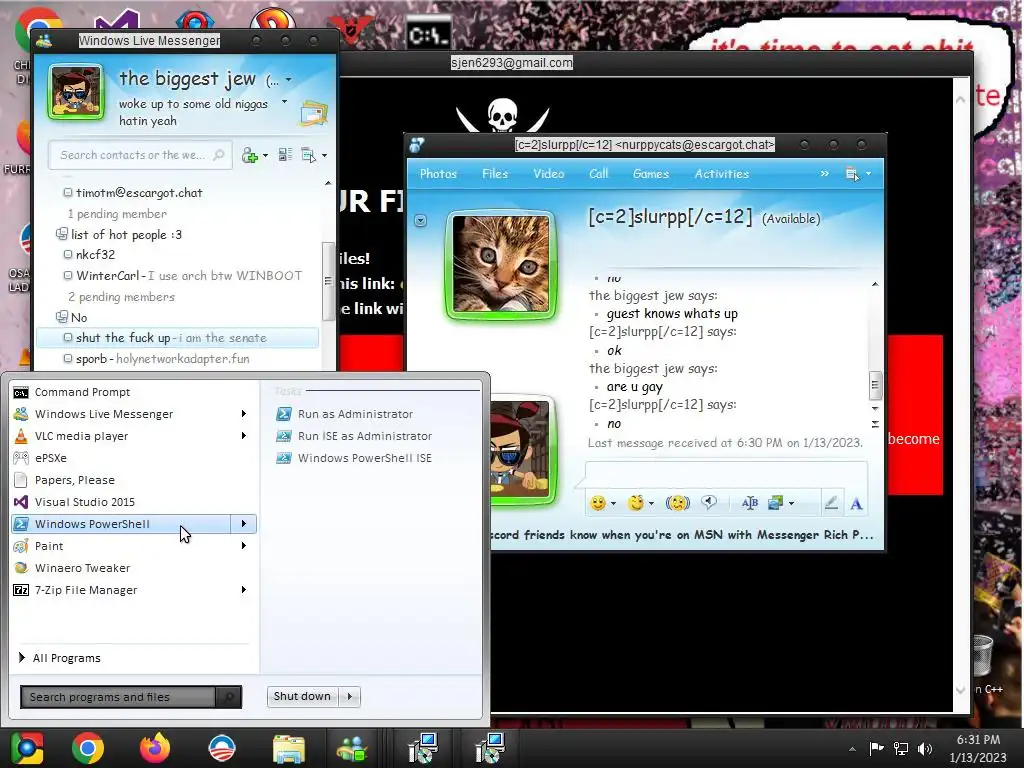Click the volume icon in the system tray
This screenshot has height=768, width=1024.
(925, 748)
